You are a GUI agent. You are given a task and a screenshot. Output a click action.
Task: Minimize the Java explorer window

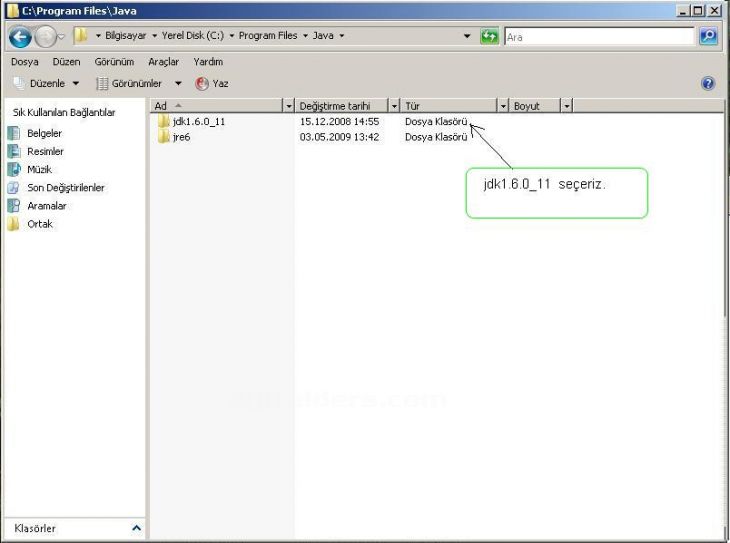click(x=683, y=10)
